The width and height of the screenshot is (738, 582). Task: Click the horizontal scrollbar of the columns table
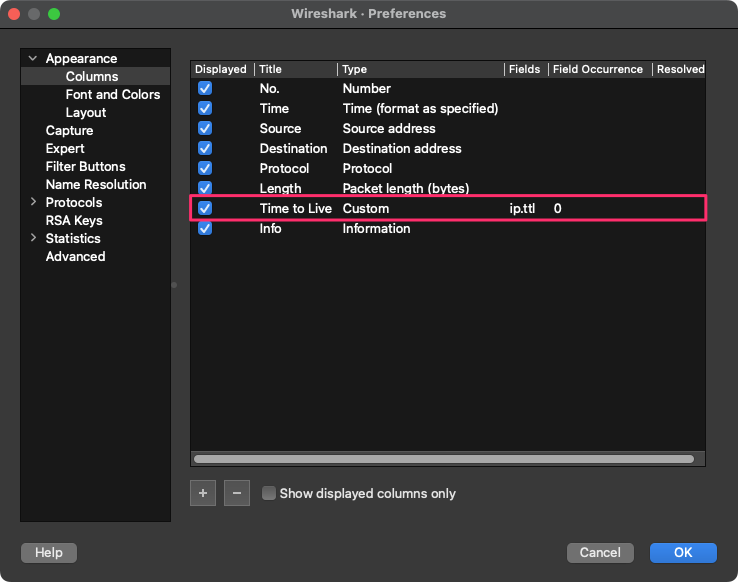pyautogui.click(x=444, y=459)
